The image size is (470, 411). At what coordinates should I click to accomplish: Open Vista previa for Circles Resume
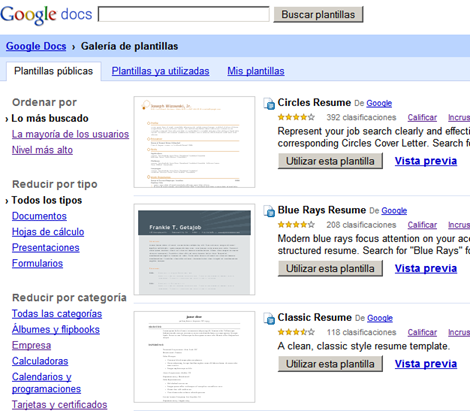426,161
